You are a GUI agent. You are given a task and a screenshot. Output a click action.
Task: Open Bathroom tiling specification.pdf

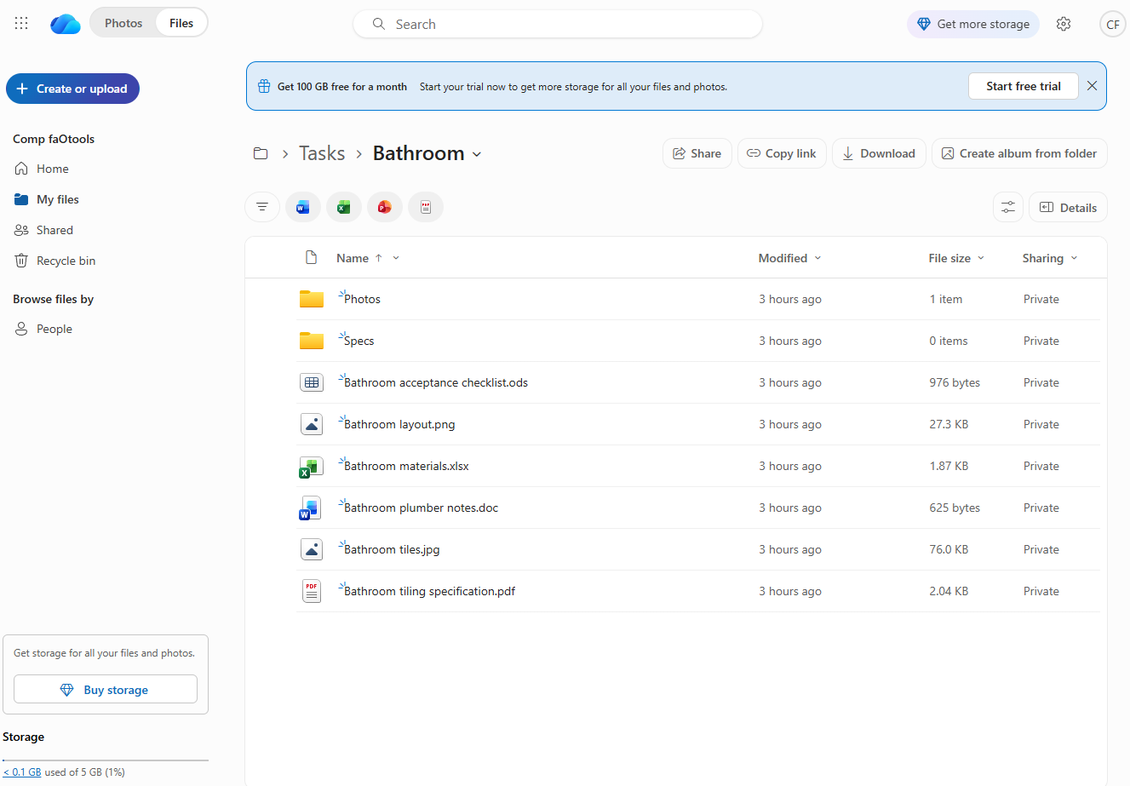point(430,591)
